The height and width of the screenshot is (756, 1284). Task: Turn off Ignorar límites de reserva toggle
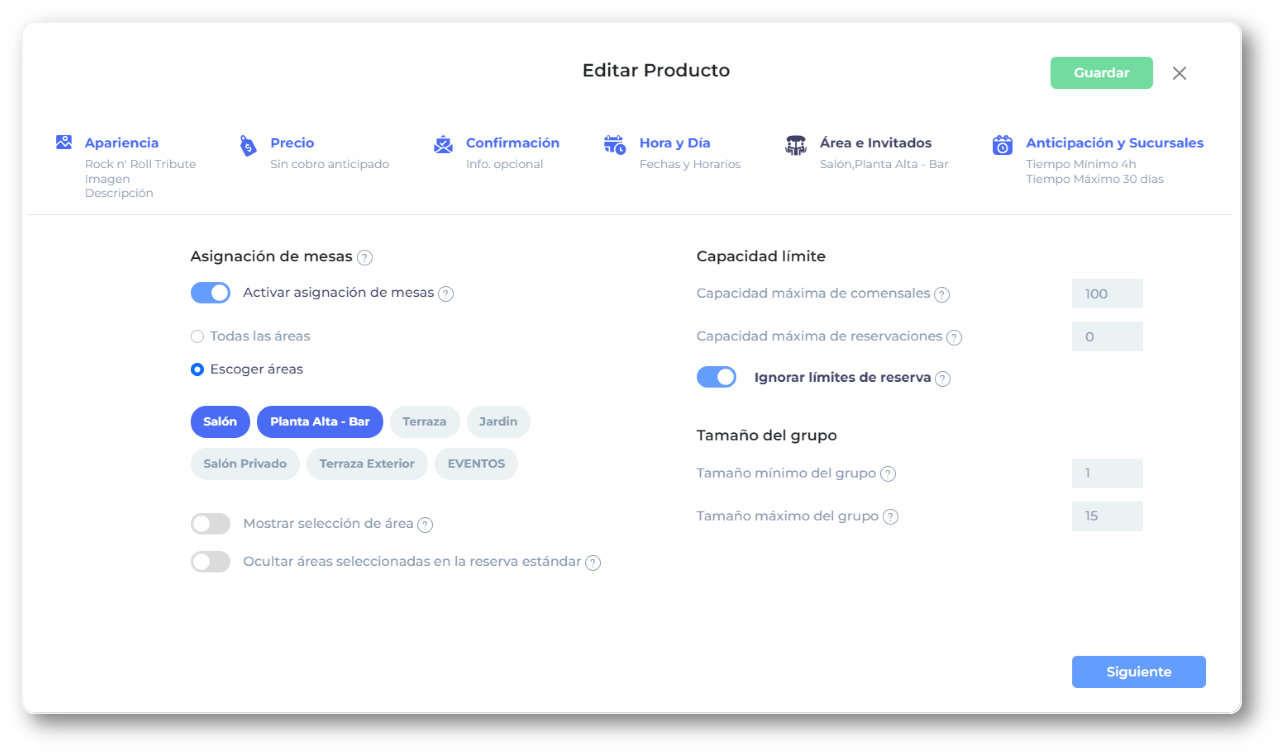click(717, 377)
